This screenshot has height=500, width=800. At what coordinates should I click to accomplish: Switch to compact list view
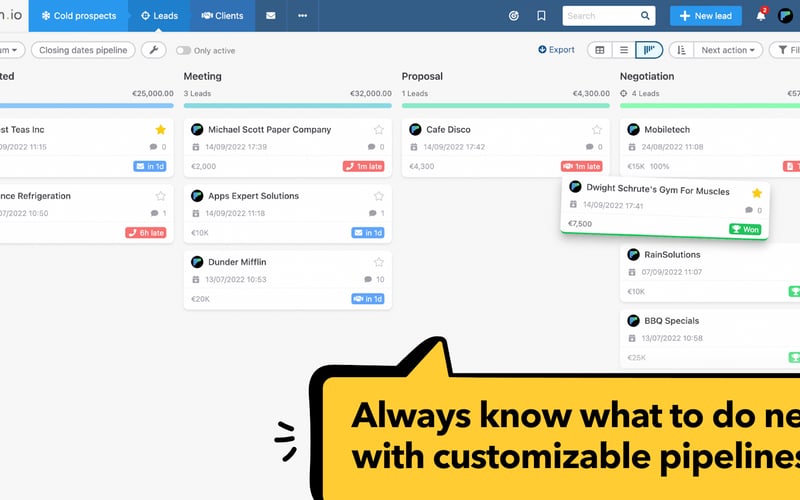(x=623, y=50)
